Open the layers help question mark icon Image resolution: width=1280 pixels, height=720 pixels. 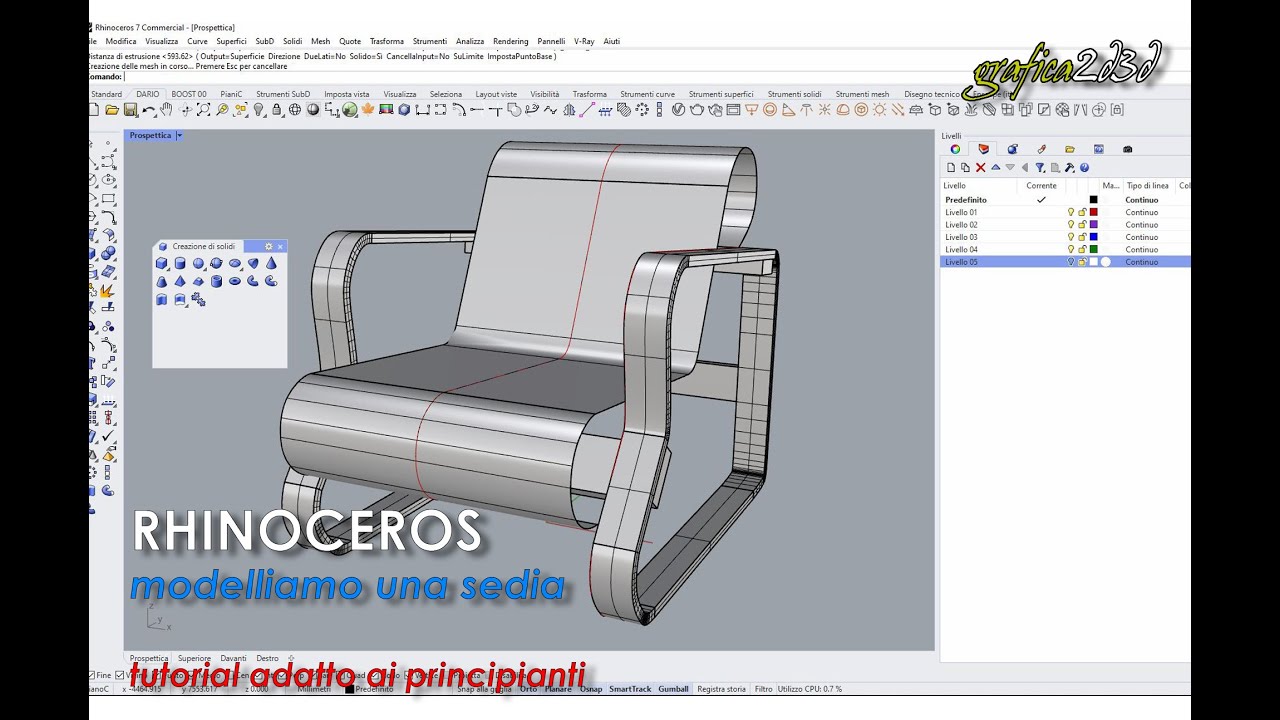click(x=1084, y=167)
